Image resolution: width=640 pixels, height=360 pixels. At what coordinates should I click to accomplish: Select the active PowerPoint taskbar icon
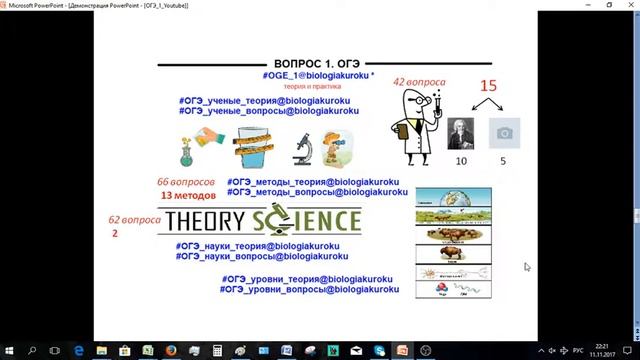[402, 351]
